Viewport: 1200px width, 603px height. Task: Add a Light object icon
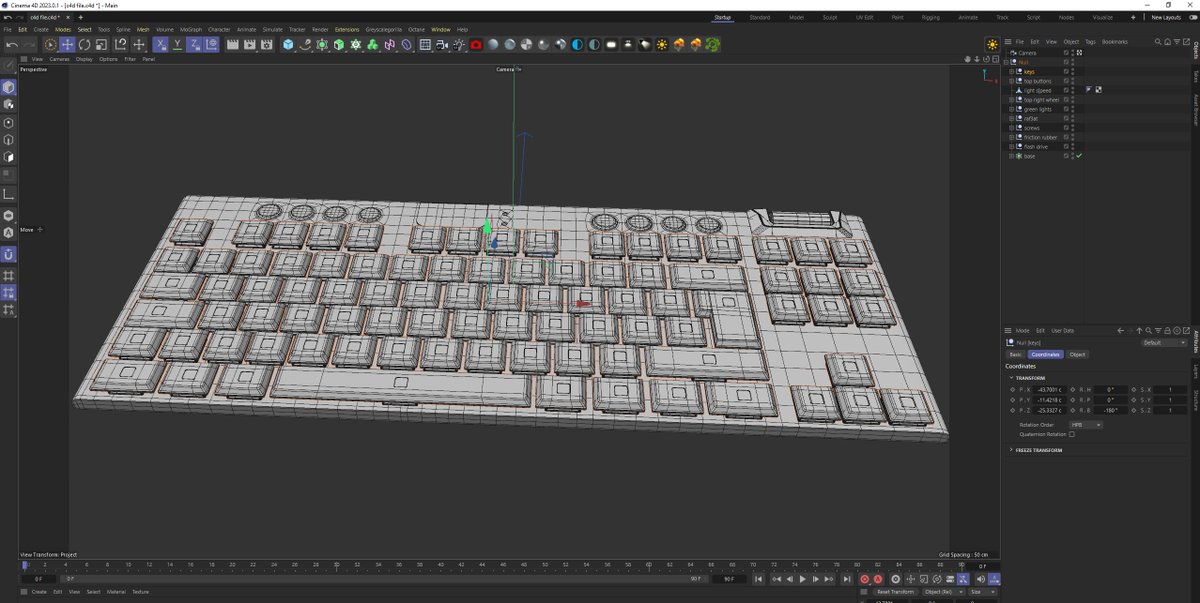459,45
